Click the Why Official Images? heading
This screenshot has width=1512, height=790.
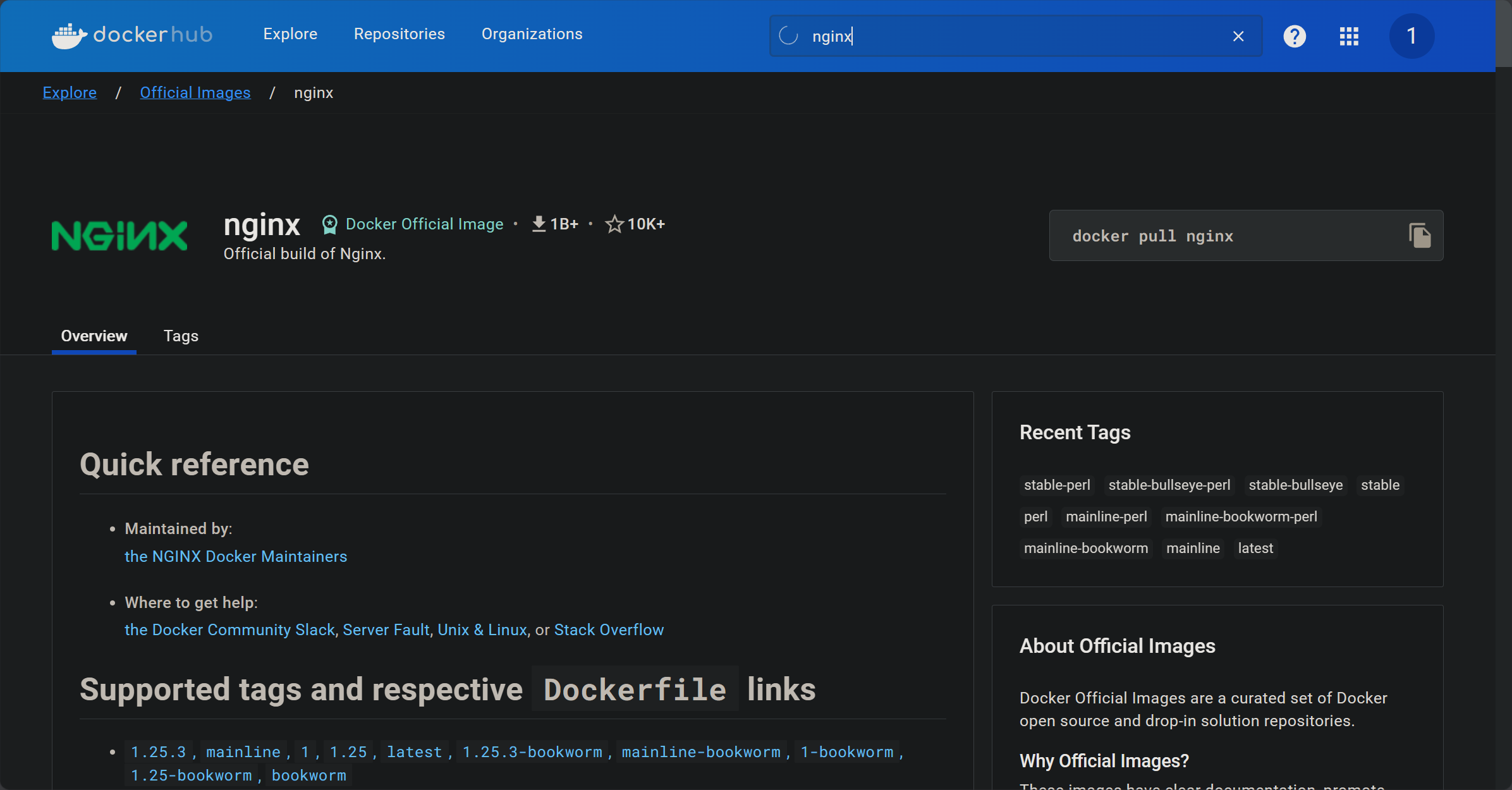coord(1104,762)
